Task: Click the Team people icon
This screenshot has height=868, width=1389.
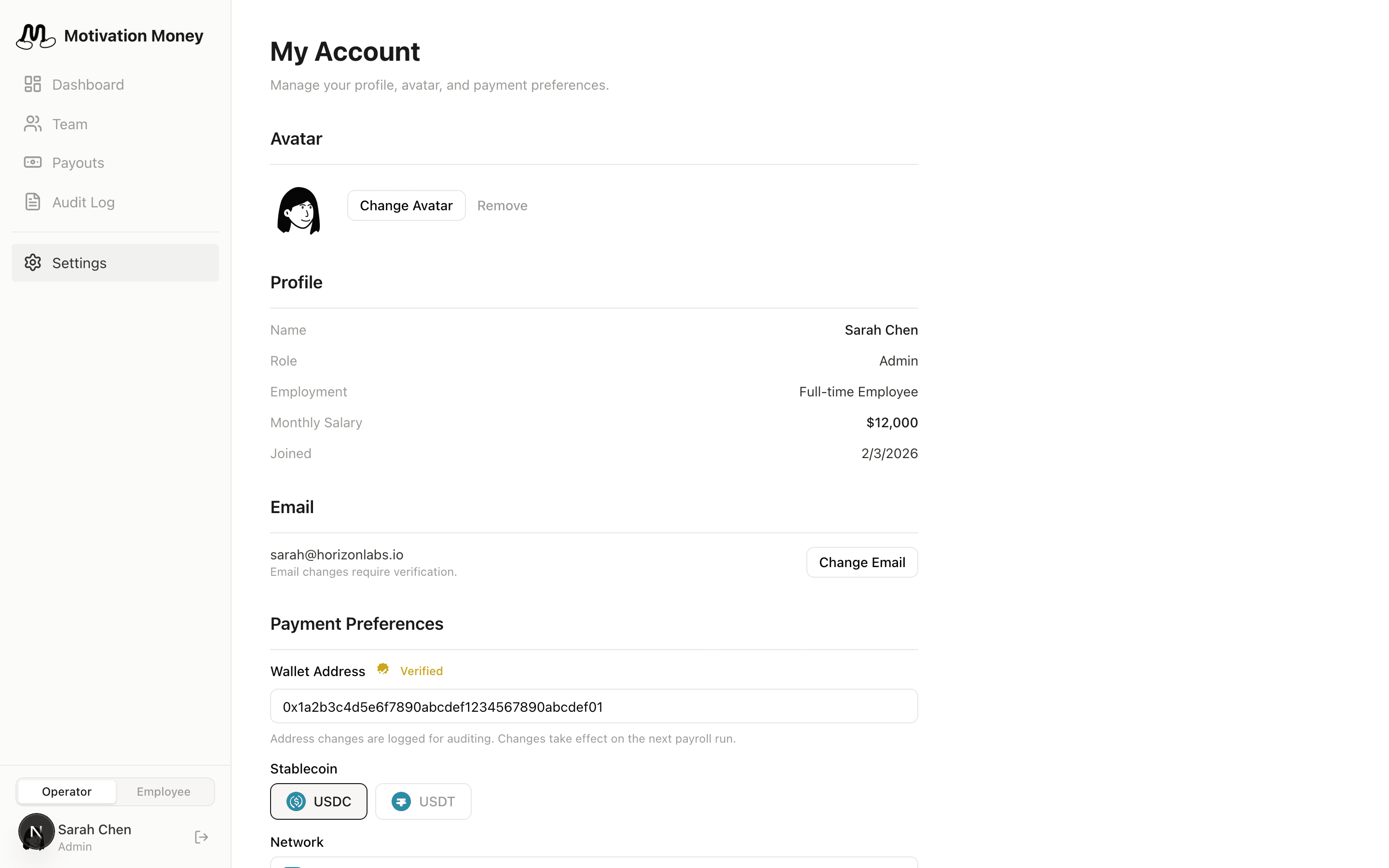Action: point(33,124)
